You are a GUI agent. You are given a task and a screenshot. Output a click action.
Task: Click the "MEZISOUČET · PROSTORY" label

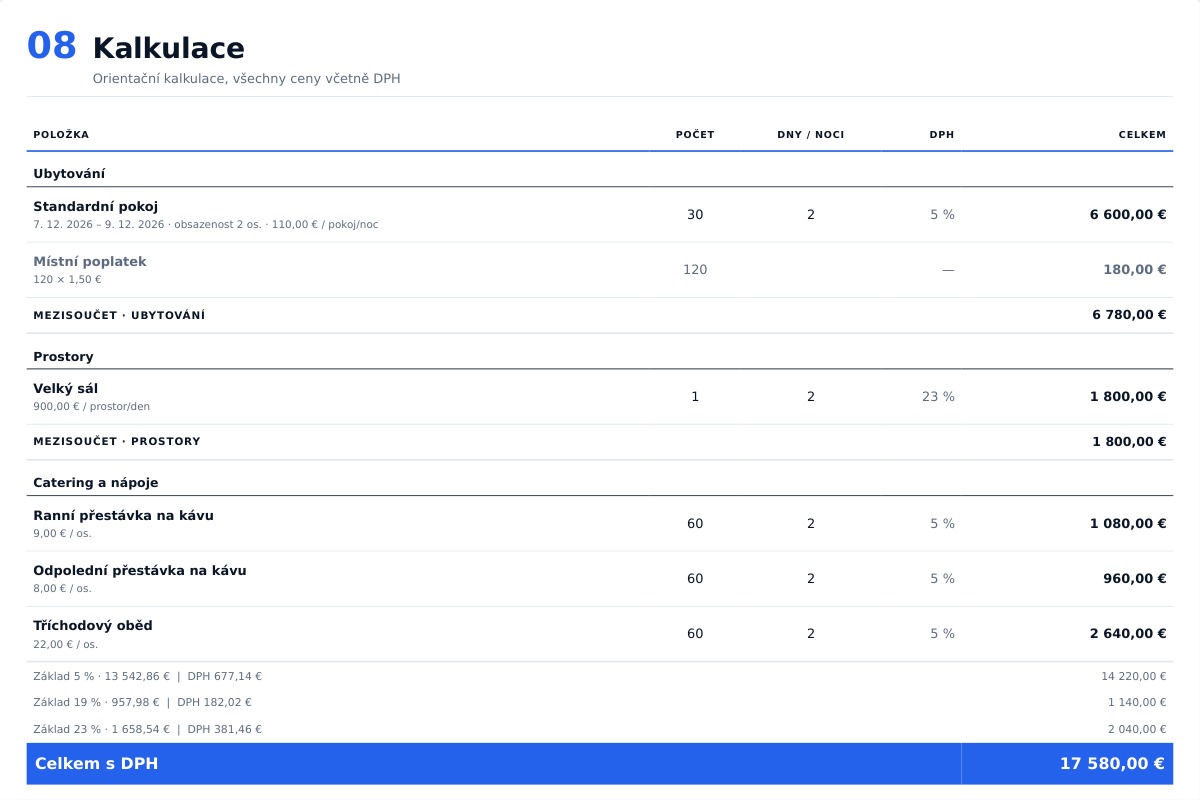[117, 441]
